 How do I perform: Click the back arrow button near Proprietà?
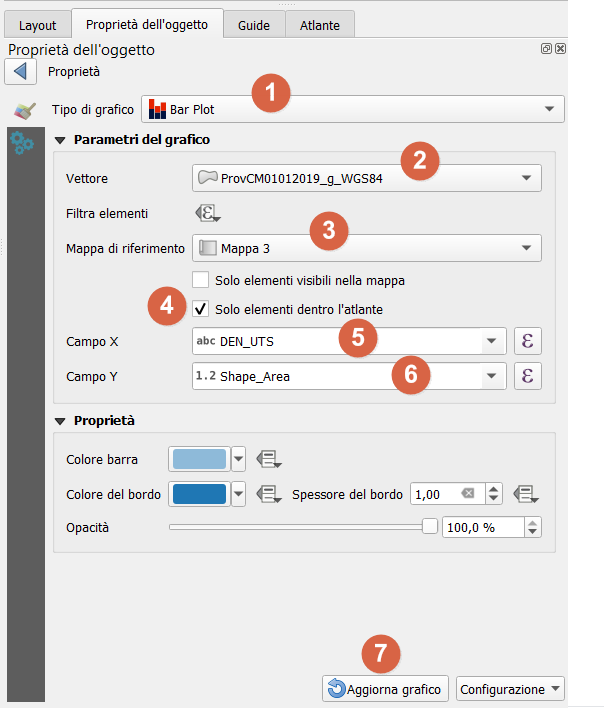pos(20,72)
